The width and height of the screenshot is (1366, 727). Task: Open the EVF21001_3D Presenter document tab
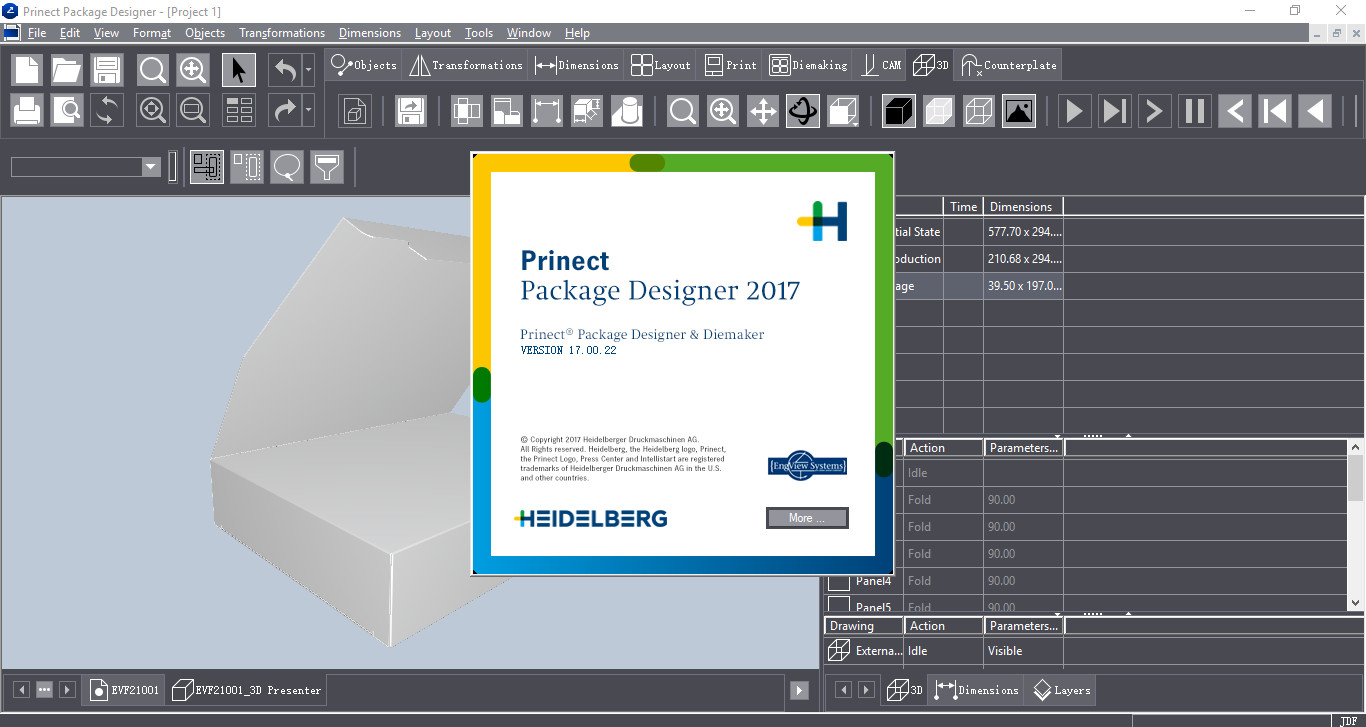pos(247,690)
